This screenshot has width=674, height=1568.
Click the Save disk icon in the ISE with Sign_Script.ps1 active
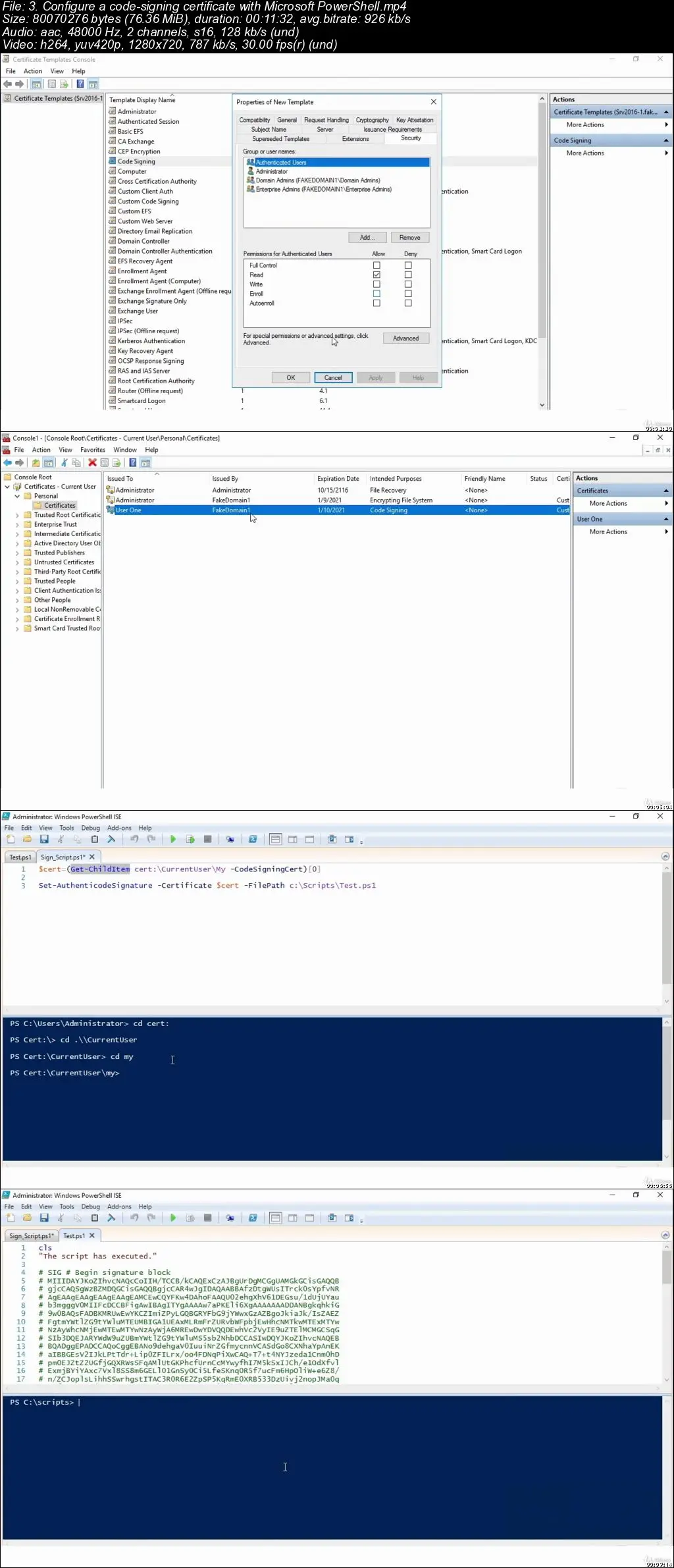pyautogui.click(x=44, y=839)
